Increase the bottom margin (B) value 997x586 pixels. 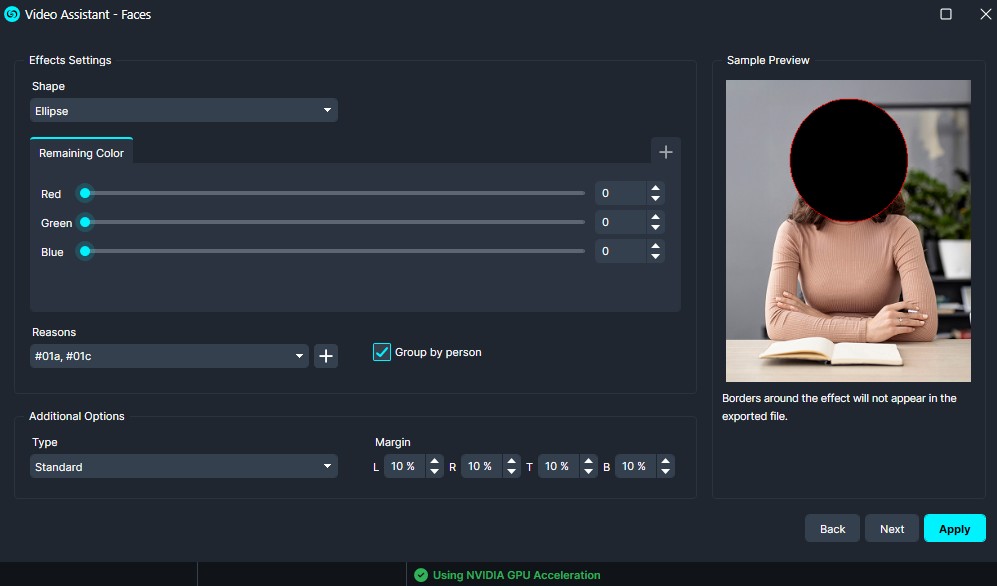point(665,461)
